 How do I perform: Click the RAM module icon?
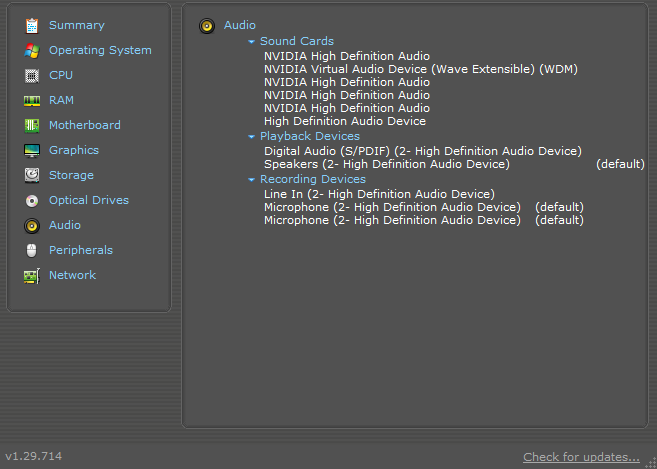point(32,101)
